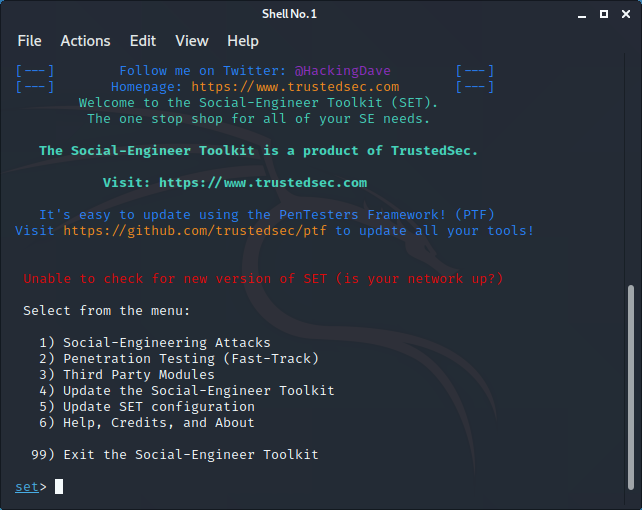Image resolution: width=642 pixels, height=510 pixels.
Task: Click the 'PenTesters Framework! (PTF)' line
Action: pos(267,214)
